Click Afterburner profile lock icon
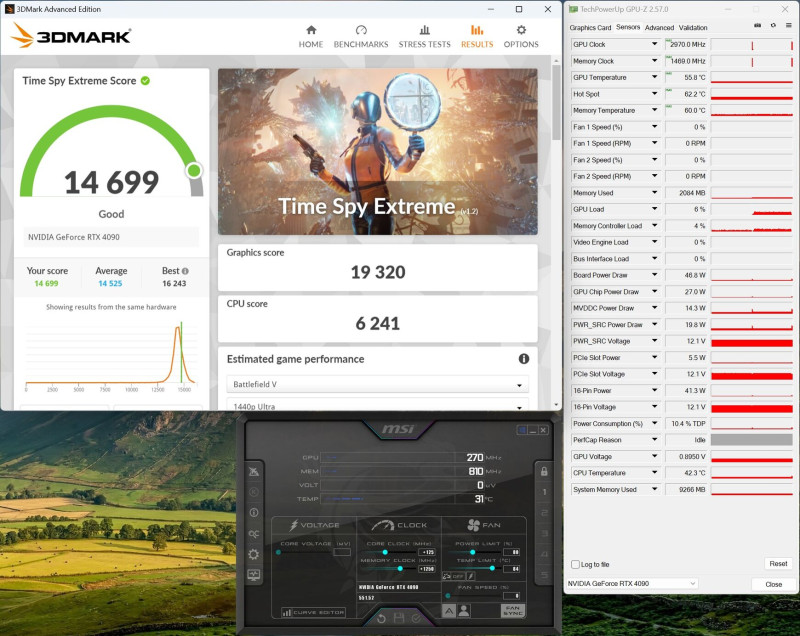Screen dimensions: 800x636 544,471
